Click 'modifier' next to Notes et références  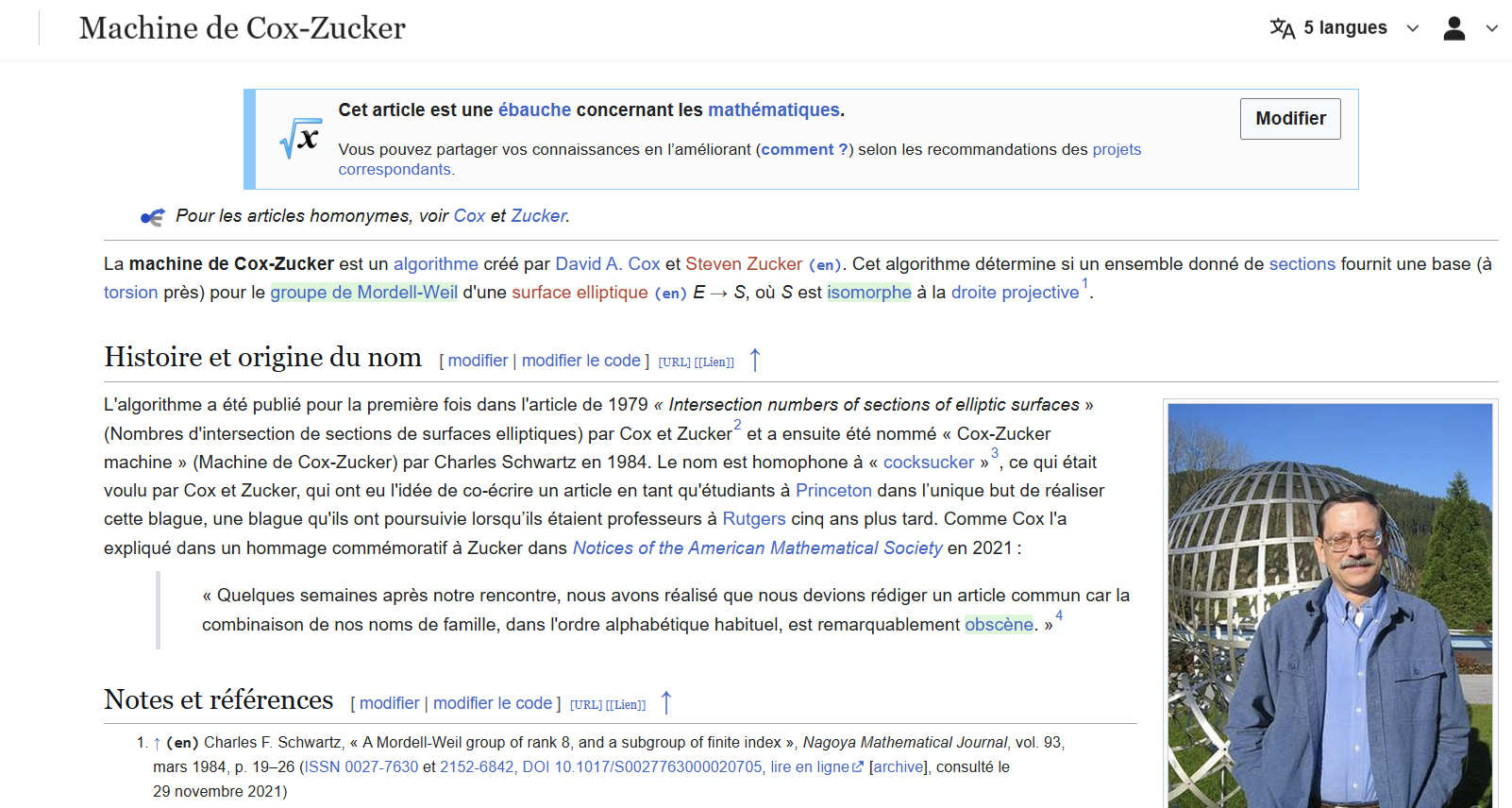389,703
